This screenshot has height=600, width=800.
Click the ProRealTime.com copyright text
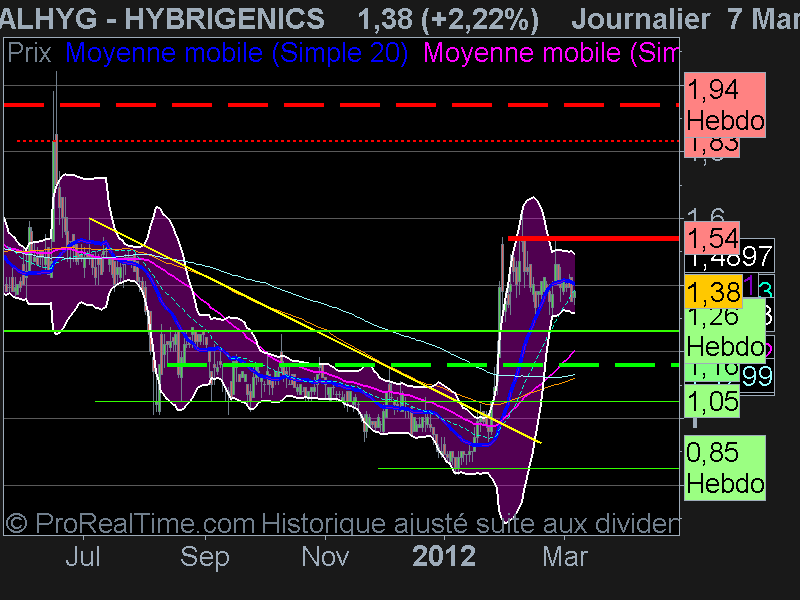(x=130, y=523)
